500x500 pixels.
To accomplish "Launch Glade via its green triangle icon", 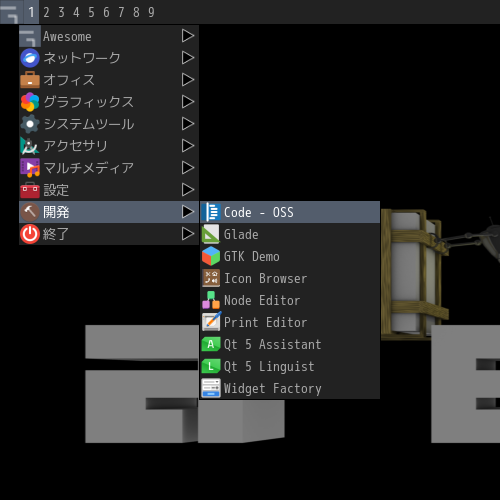I will (211, 234).
